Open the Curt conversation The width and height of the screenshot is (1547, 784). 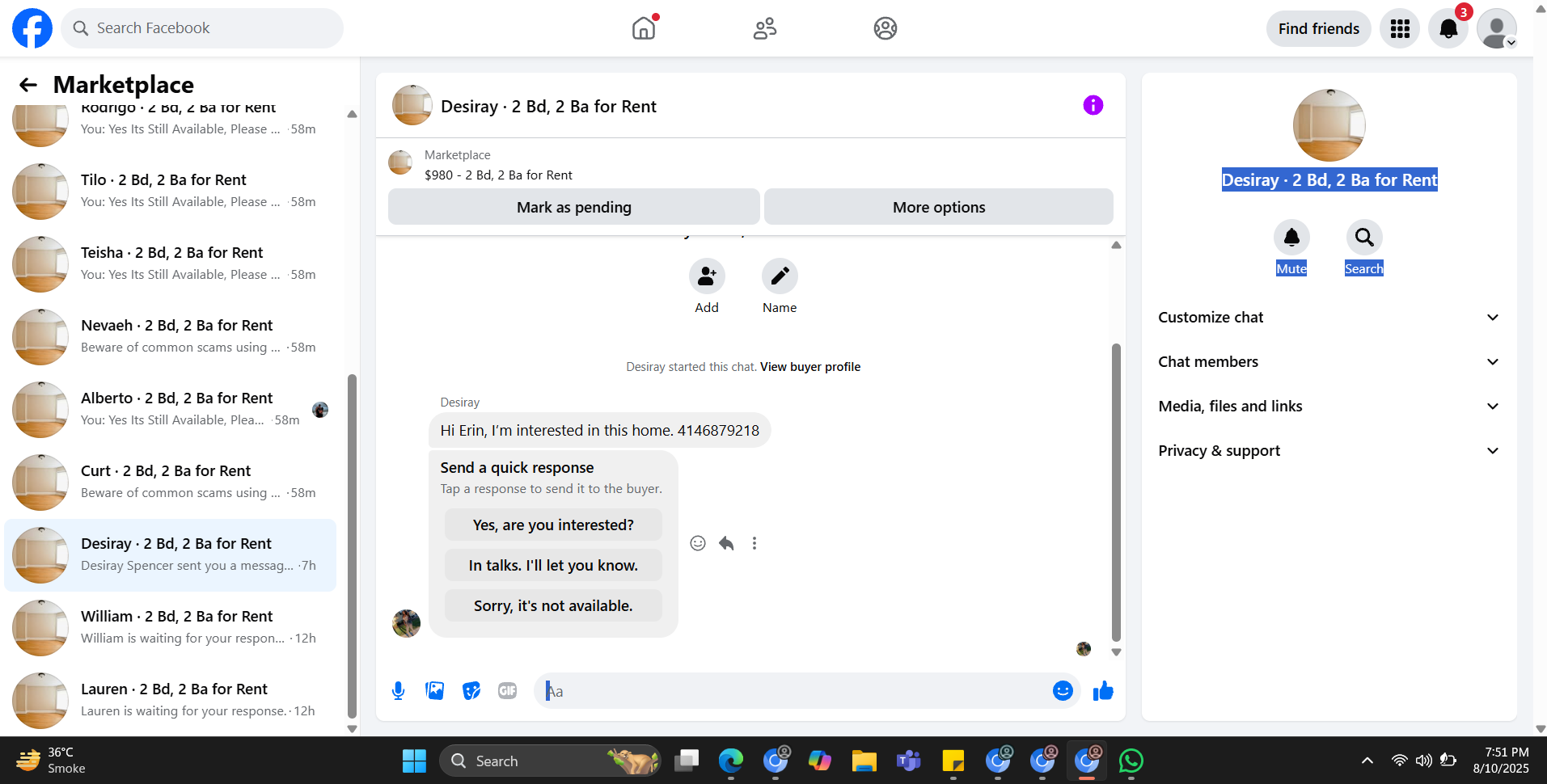pyautogui.click(x=171, y=483)
